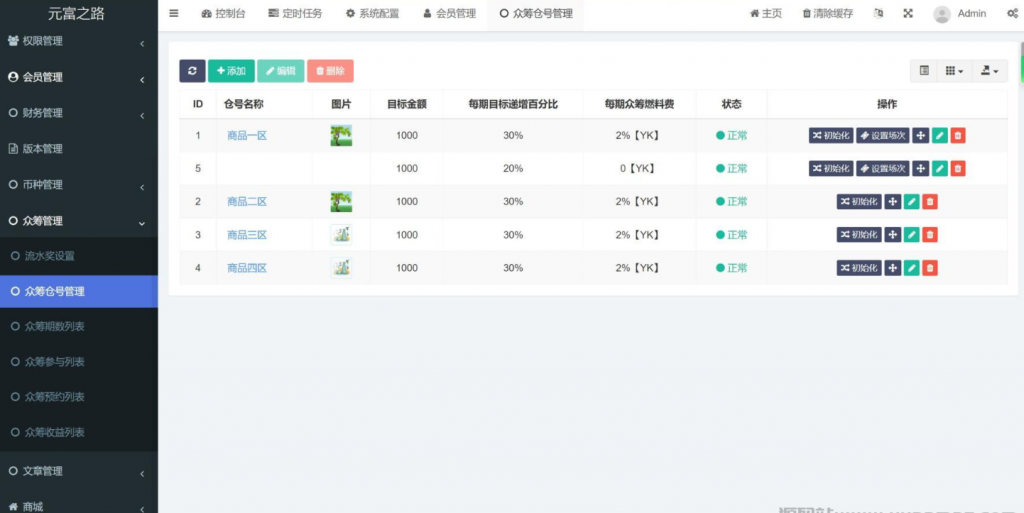This screenshot has height=513, width=1024.
Task: Click 初始化 button for 商品四区 row
Action: [859, 268]
